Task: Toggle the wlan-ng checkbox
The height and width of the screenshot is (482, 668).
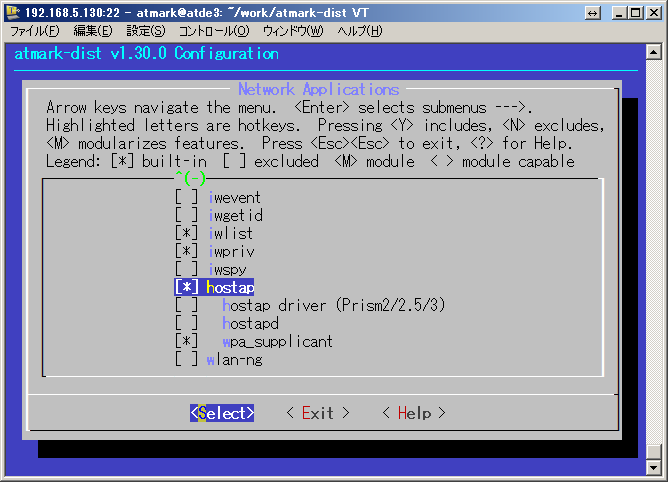Action: coord(186,359)
